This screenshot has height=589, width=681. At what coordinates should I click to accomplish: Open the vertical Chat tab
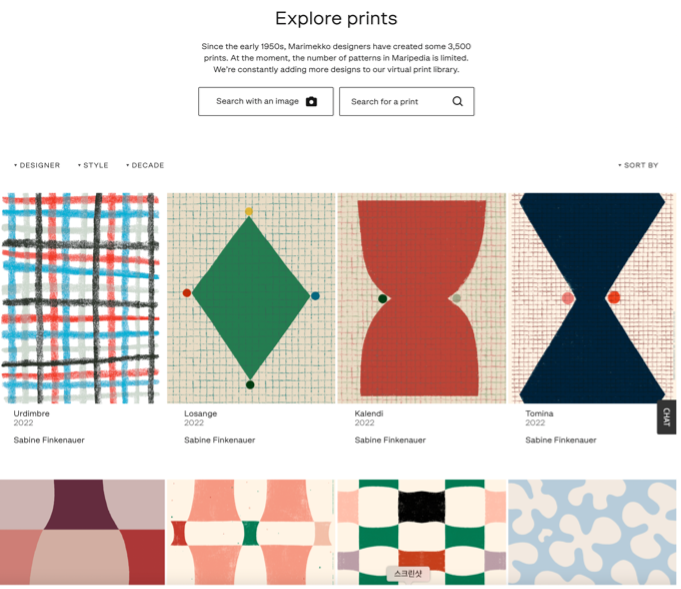666,417
